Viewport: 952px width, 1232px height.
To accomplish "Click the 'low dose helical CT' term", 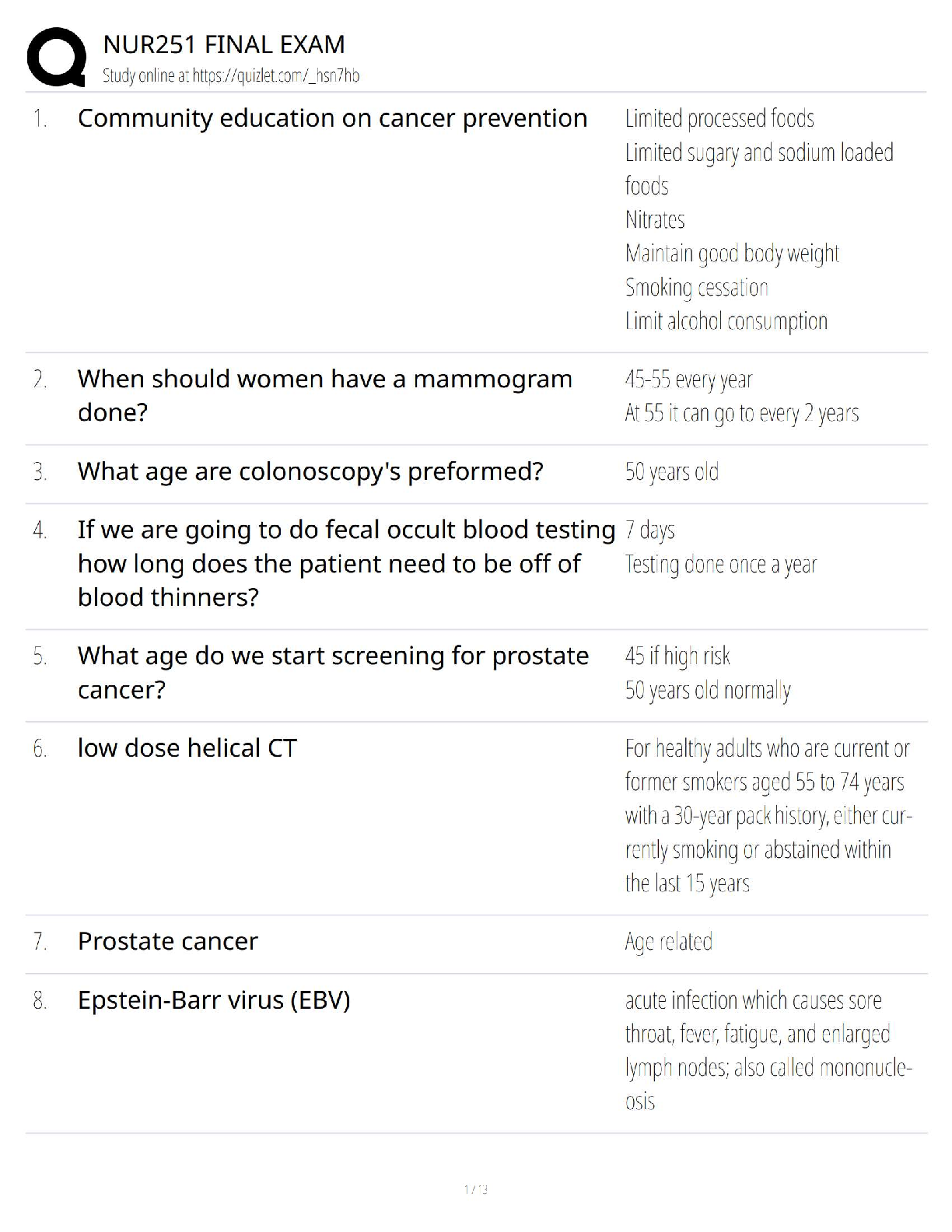I will point(187,748).
